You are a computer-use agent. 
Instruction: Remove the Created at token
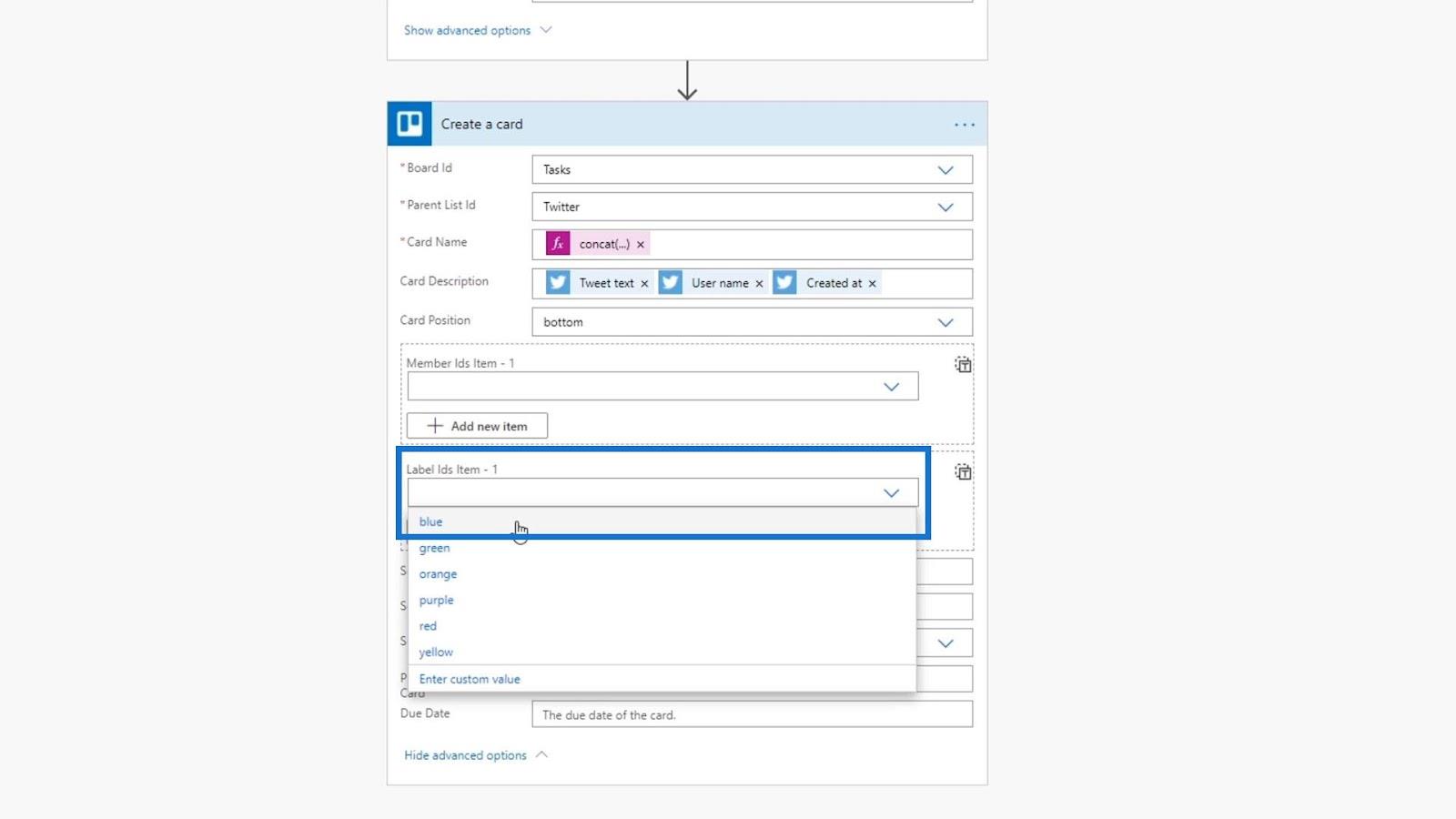[872, 284]
